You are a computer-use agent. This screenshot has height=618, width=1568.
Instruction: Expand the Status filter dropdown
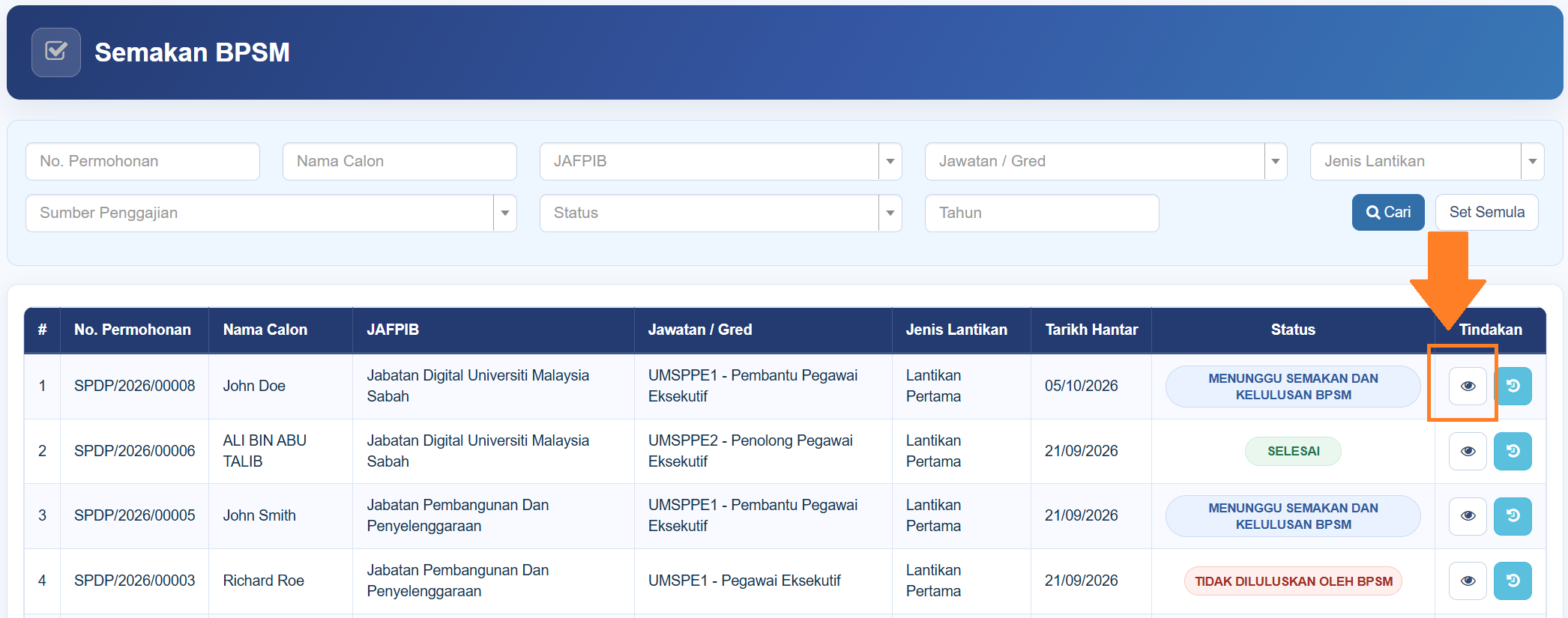720,213
